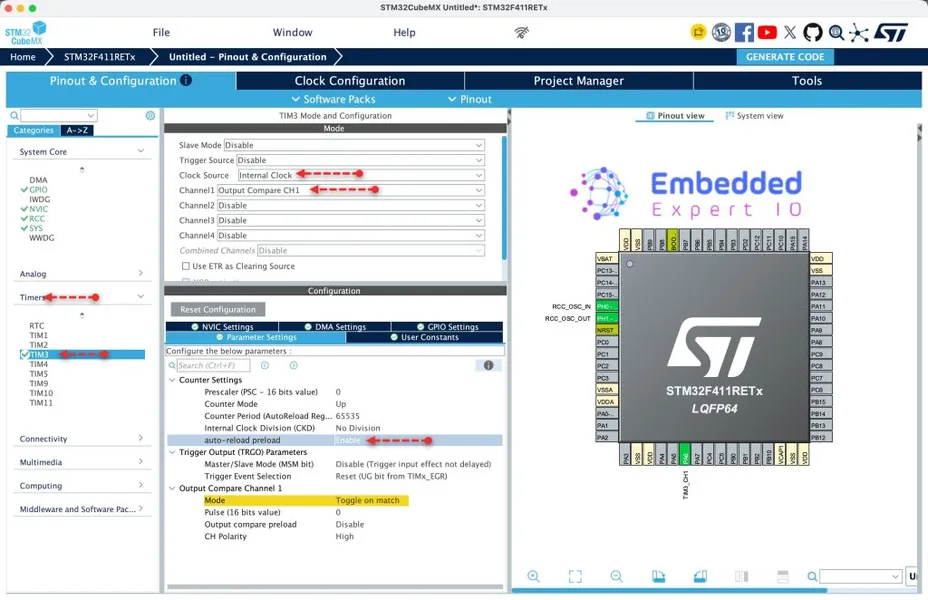Open the YouTube icon in the top bar

[767, 32]
